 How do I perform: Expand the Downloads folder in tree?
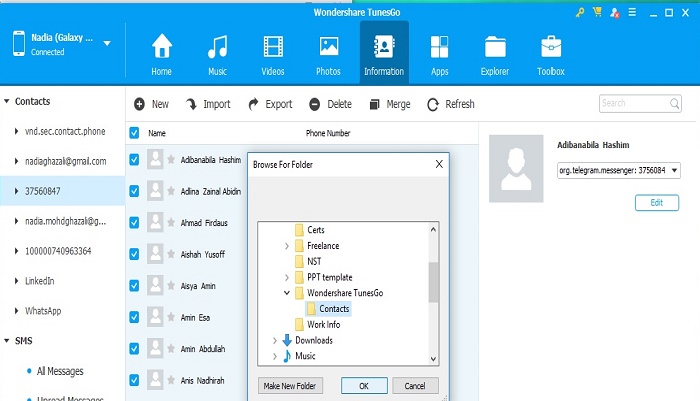pos(275,340)
